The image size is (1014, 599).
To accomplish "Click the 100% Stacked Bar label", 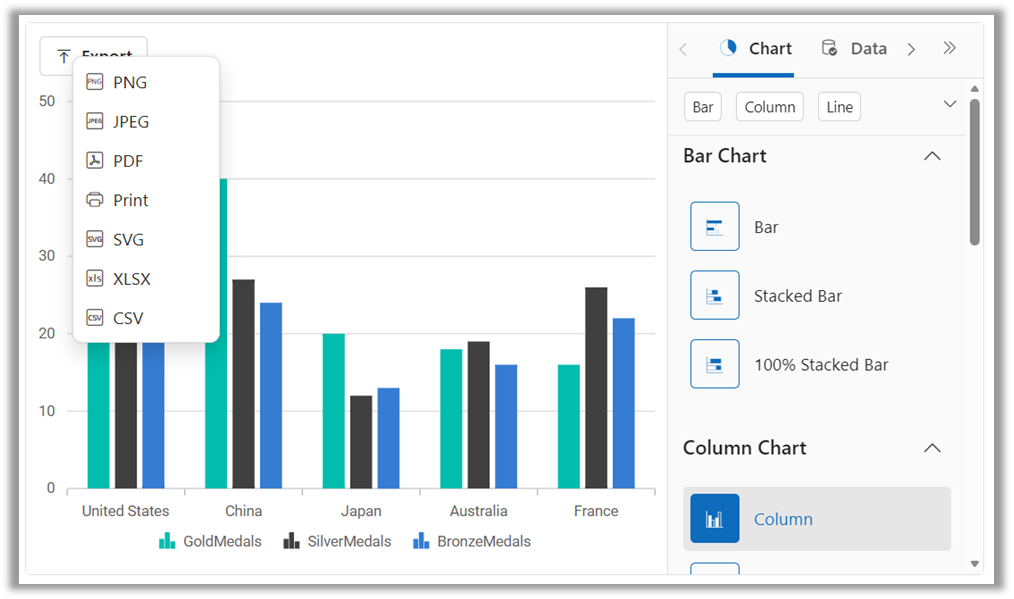I will pos(821,364).
